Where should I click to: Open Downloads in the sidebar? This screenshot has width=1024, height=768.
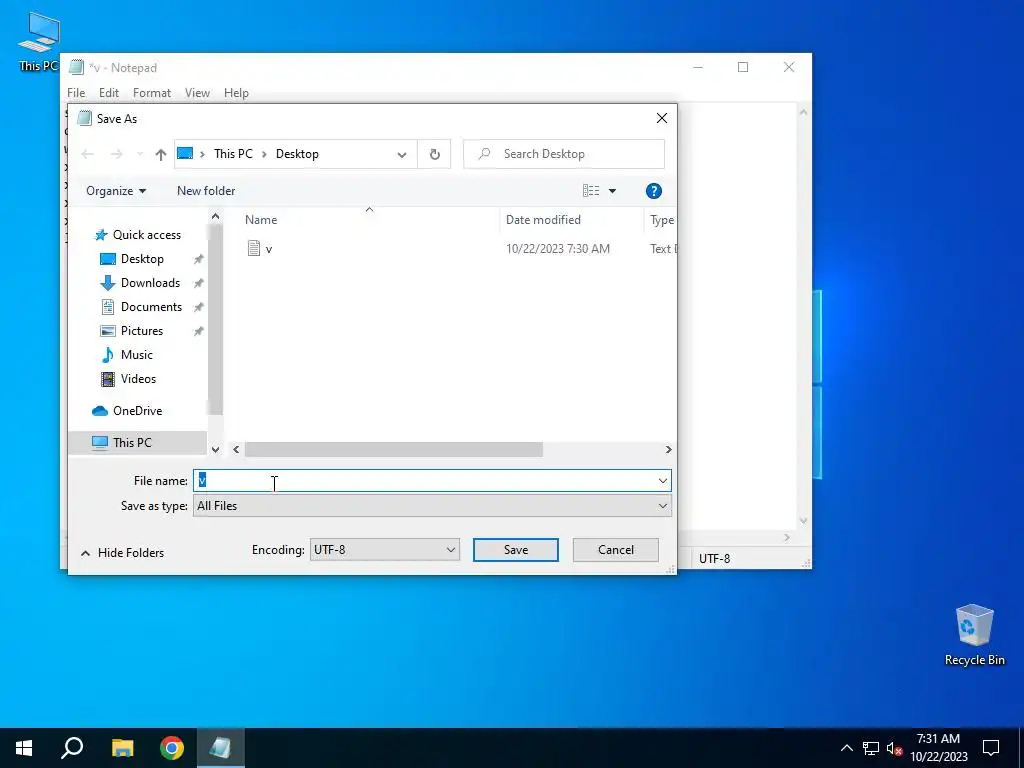[150, 283]
